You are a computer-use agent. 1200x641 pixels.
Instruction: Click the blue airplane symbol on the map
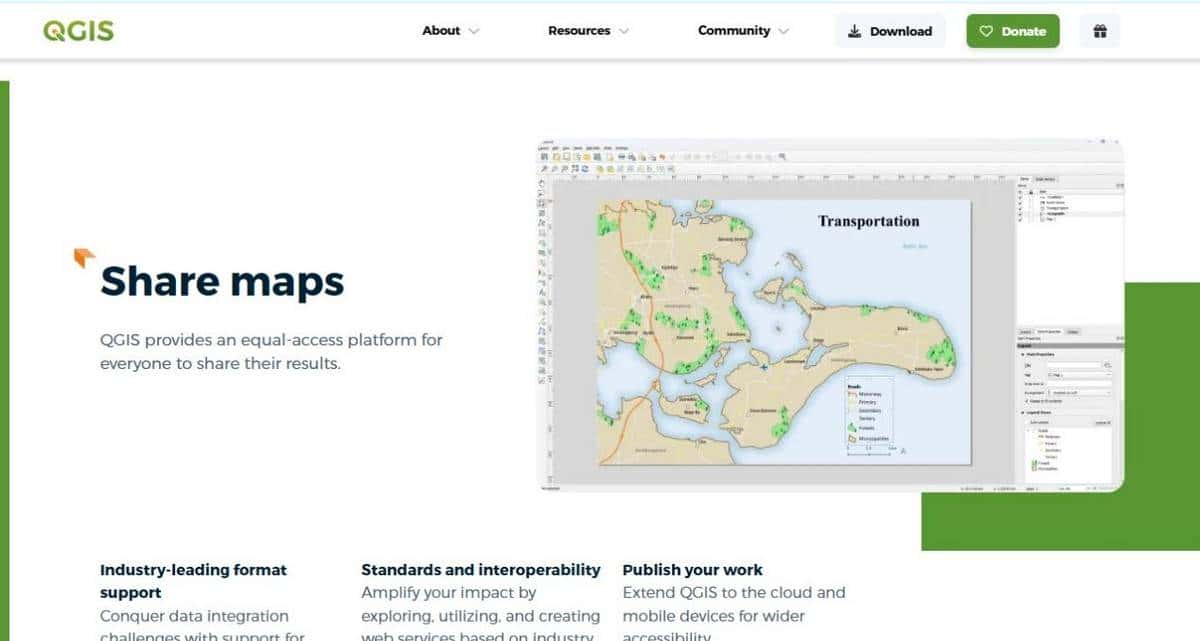(x=764, y=368)
